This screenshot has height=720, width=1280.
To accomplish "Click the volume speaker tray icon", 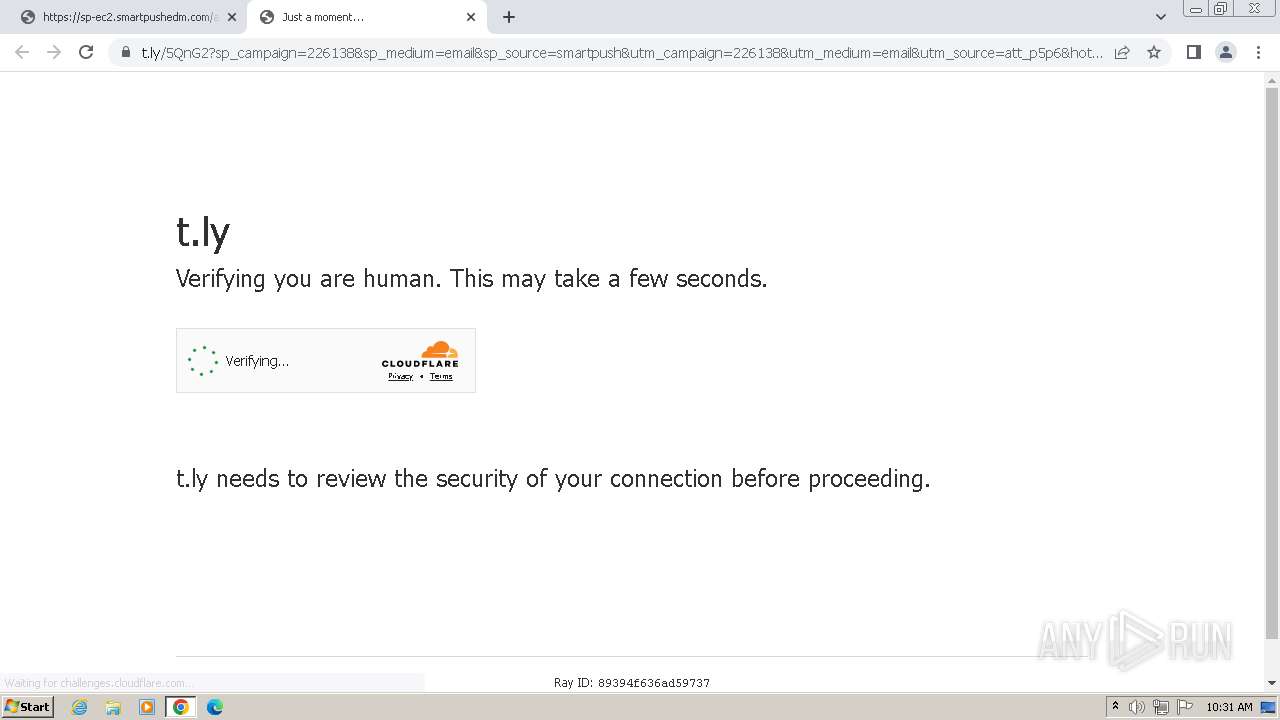I will pyautogui.click(x=1137, y=707).
